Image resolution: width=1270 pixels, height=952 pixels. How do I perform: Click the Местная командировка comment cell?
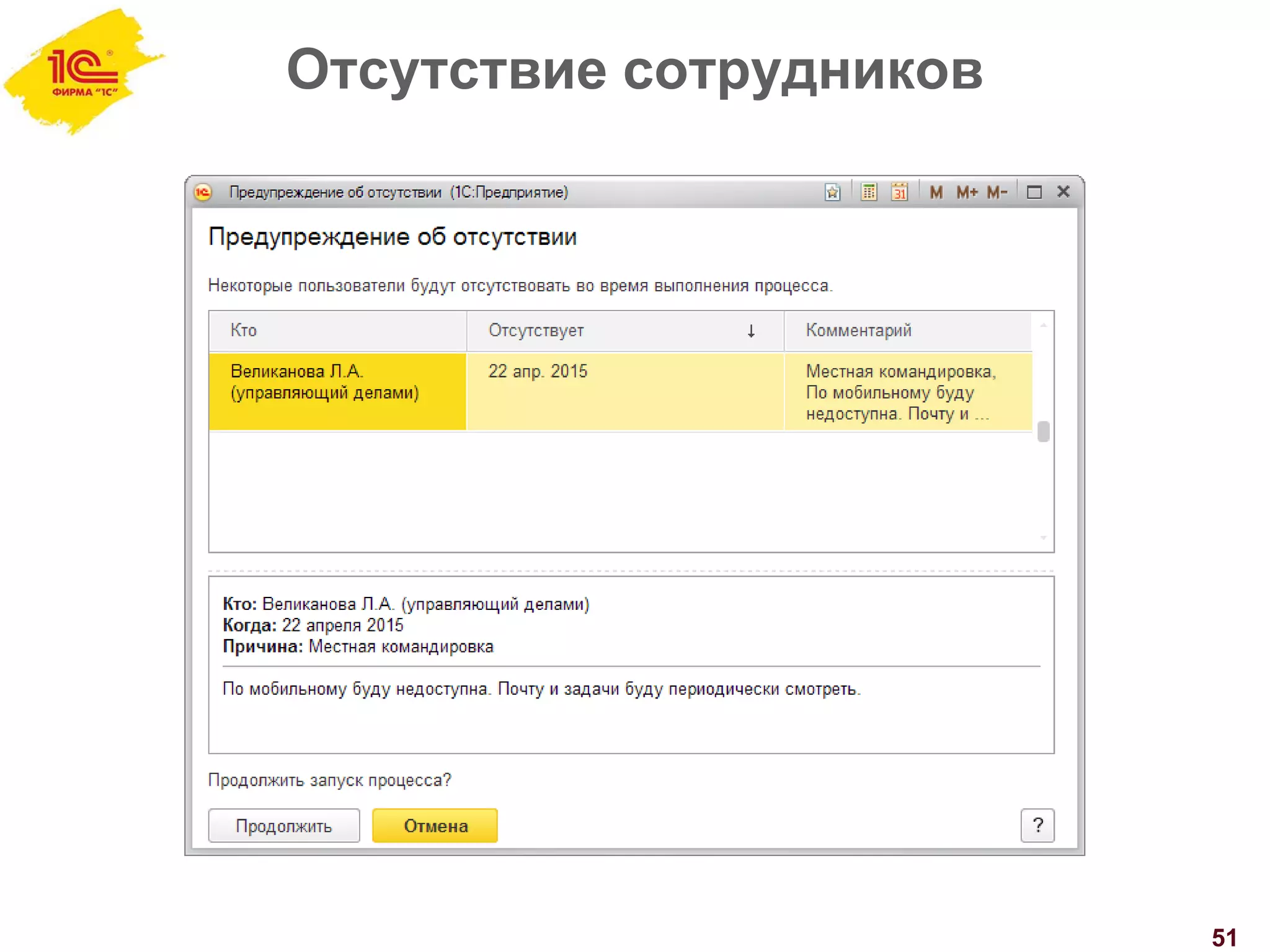pos(908,392)
